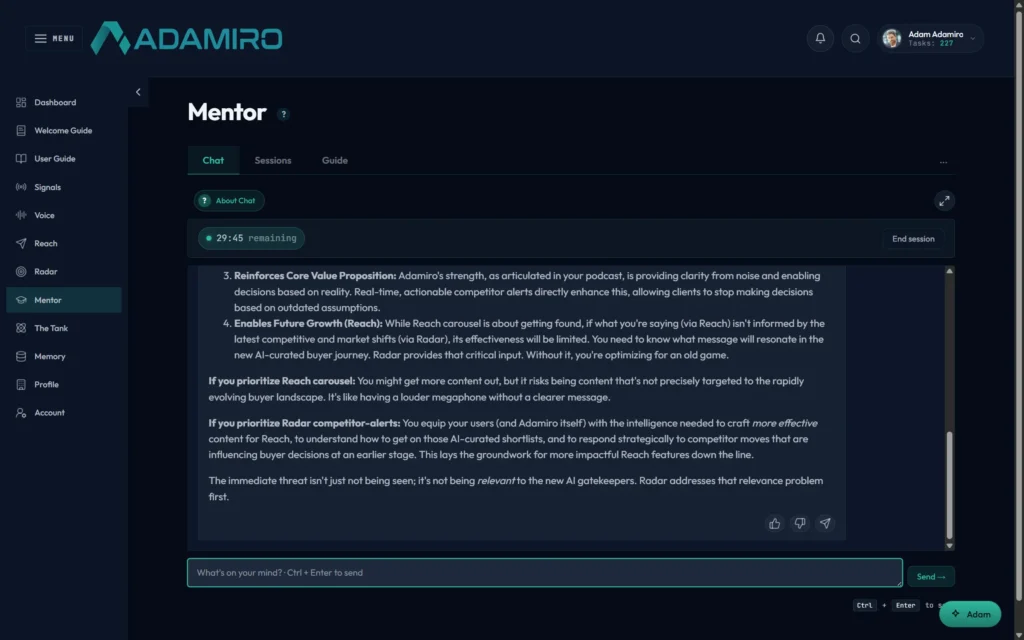The image size is (1024, 640).
Task: Click the Tasks: 227 counter
Action: tap(931, 44)
